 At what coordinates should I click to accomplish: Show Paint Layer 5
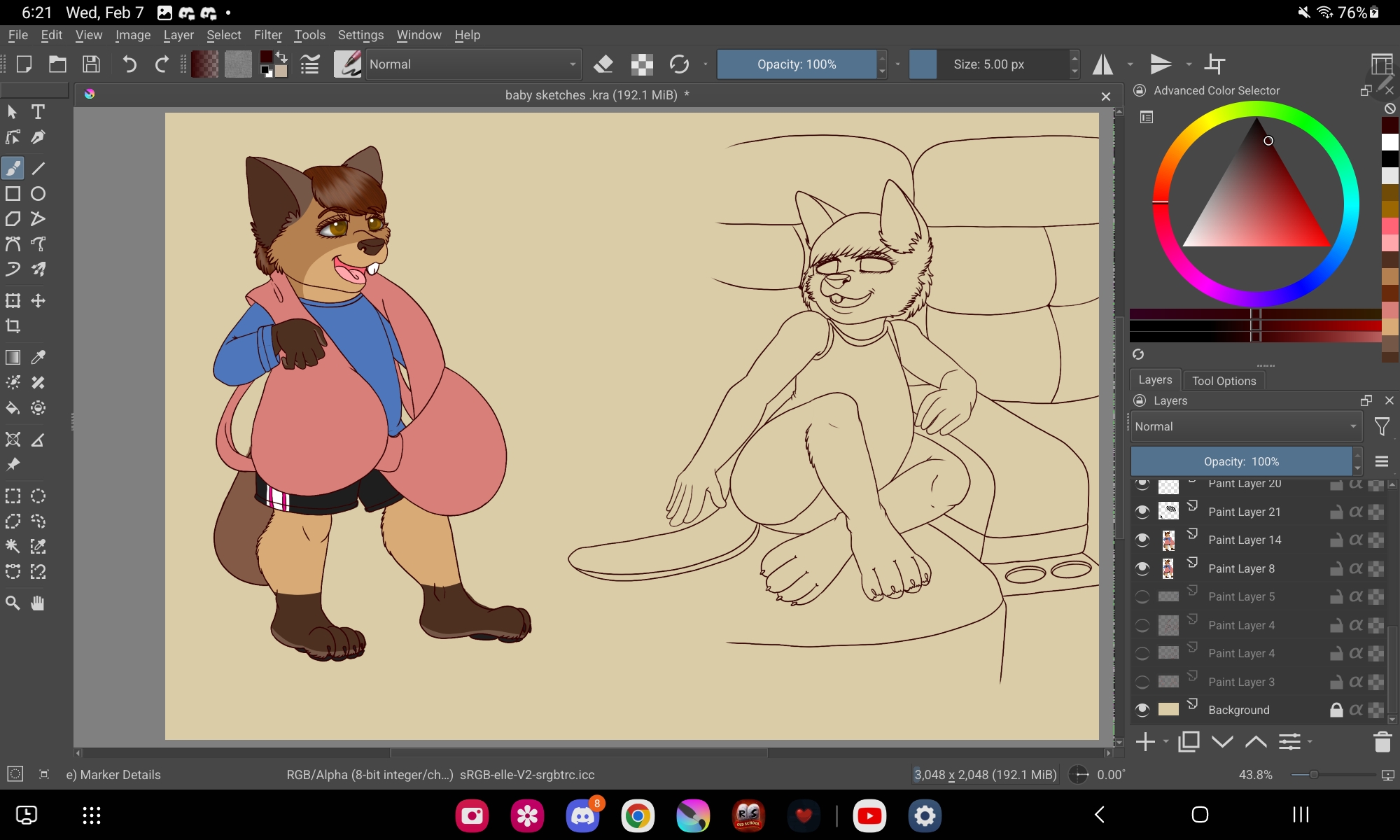[1142, 597]
